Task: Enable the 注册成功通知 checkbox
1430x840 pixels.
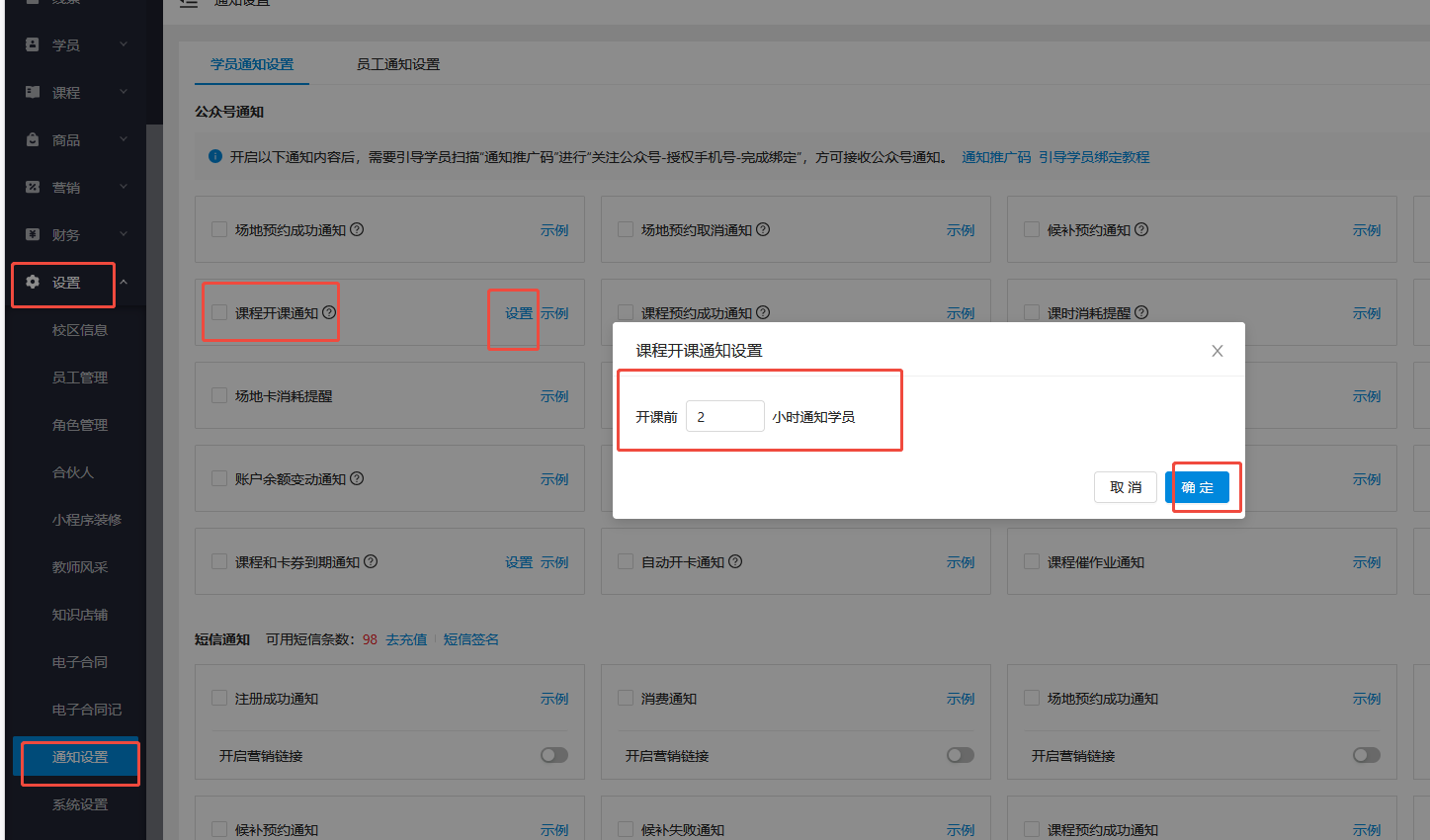Action: (x=218, y=698)
